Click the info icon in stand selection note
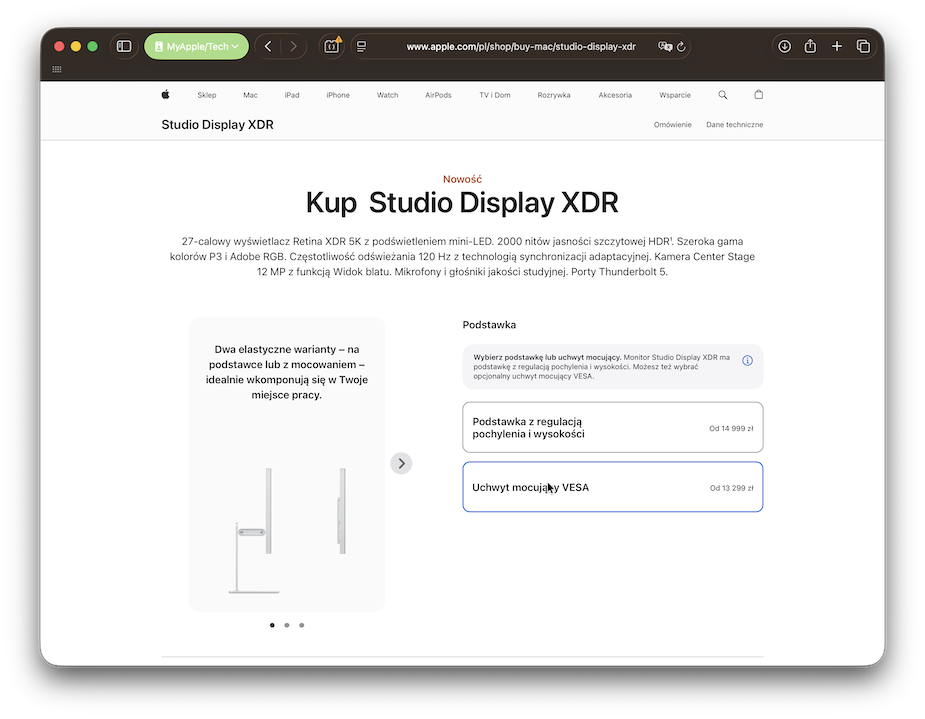 [x=747, y=360]
